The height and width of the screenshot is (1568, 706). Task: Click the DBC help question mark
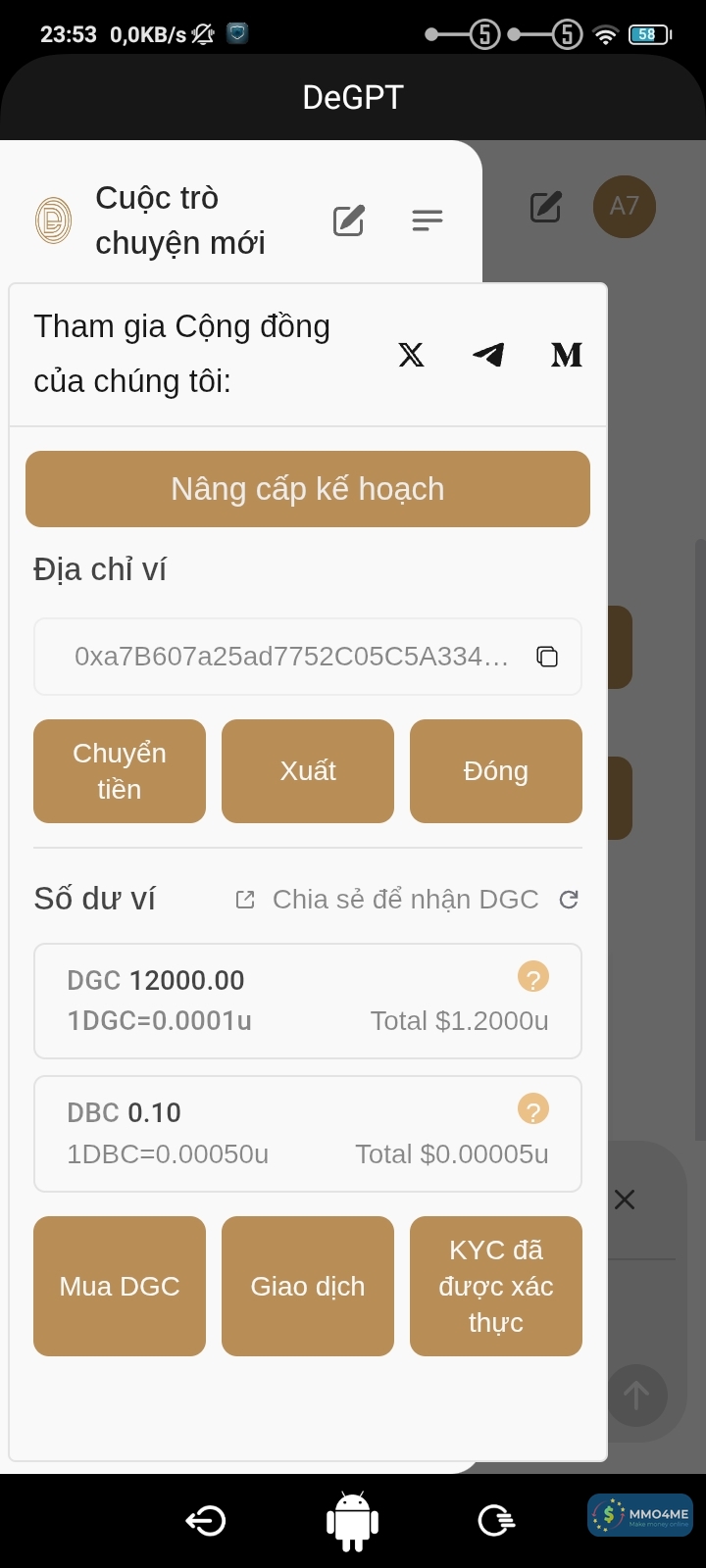[533, 1109]
